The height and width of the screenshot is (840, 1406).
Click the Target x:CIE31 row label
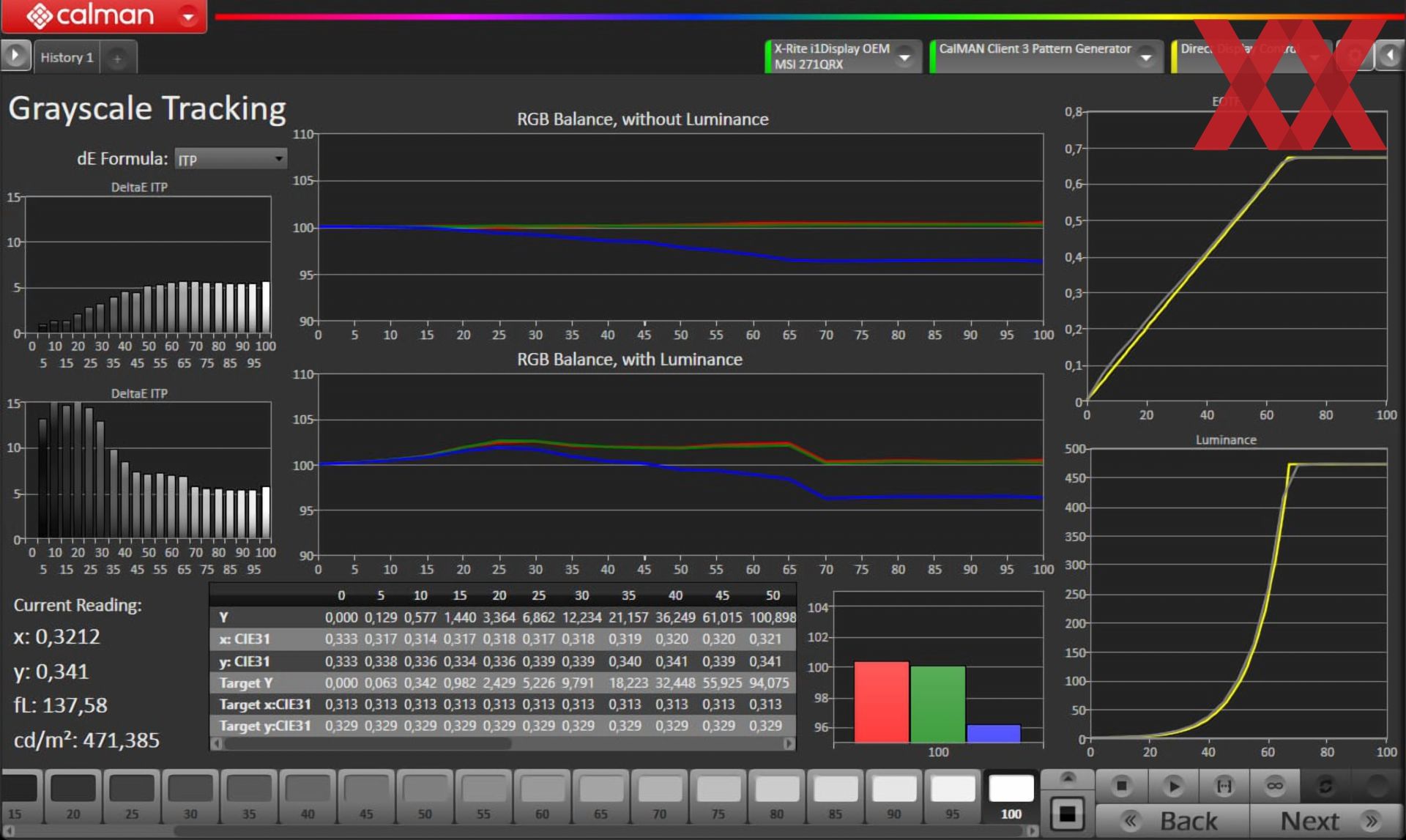coord(265,704)
